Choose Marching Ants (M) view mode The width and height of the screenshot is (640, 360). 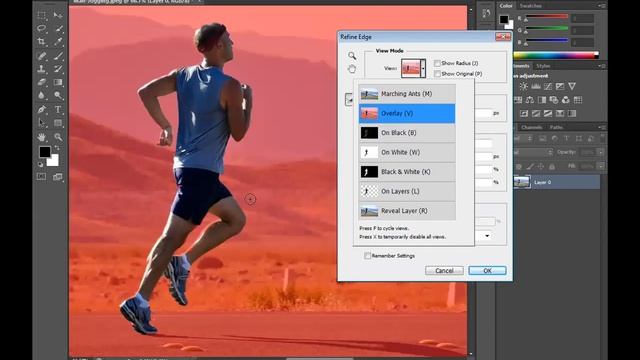pos(407,94)
